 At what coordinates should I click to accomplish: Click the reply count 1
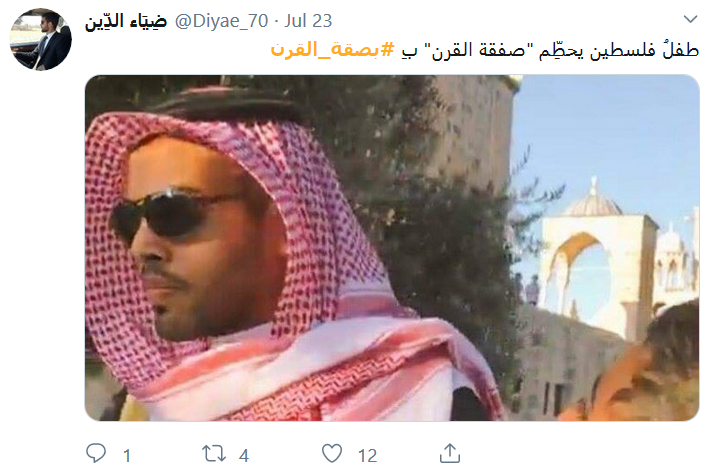(x=127, y=455)
